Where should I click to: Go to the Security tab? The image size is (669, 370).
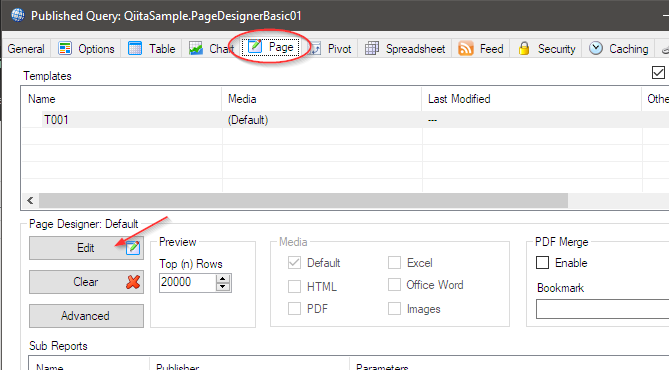[x=547, y=49]
